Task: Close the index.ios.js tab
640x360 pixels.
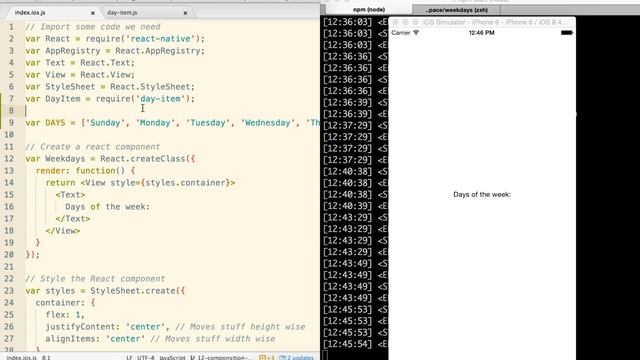Action: tap(93, 13)
